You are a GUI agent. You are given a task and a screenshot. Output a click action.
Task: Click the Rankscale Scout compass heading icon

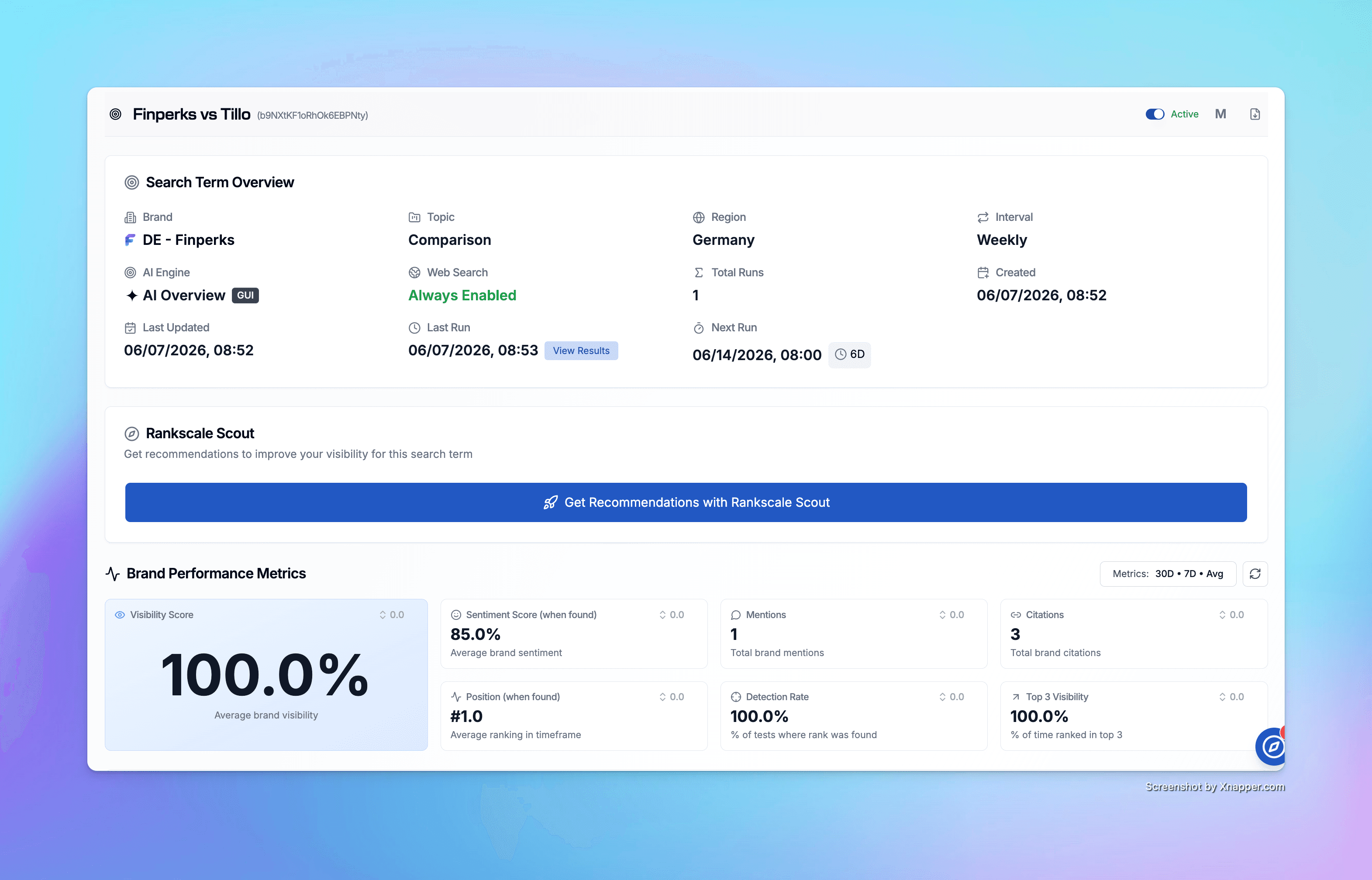(131, 434)
